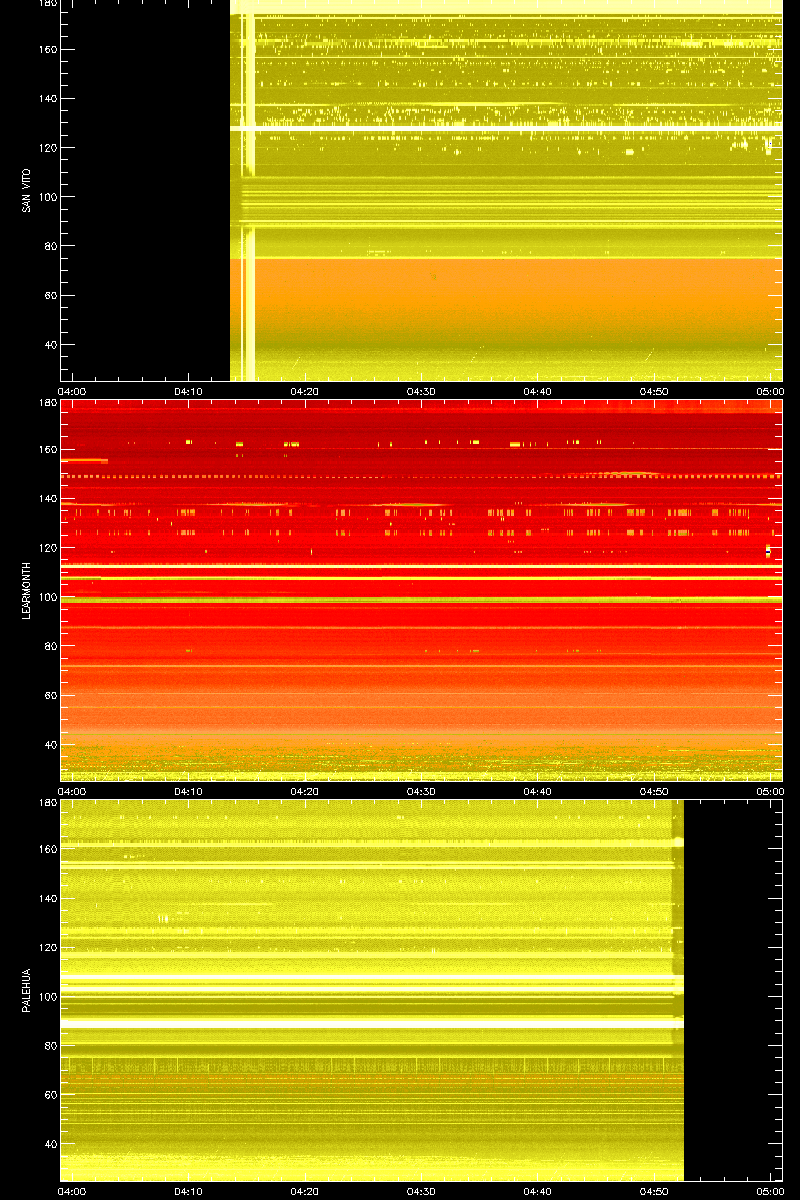Image resolution: width=800 pixels, height=1200 pixels.
Task: Click 05:00 time label under Learmonth panel
Action: [x=769, y=791]
